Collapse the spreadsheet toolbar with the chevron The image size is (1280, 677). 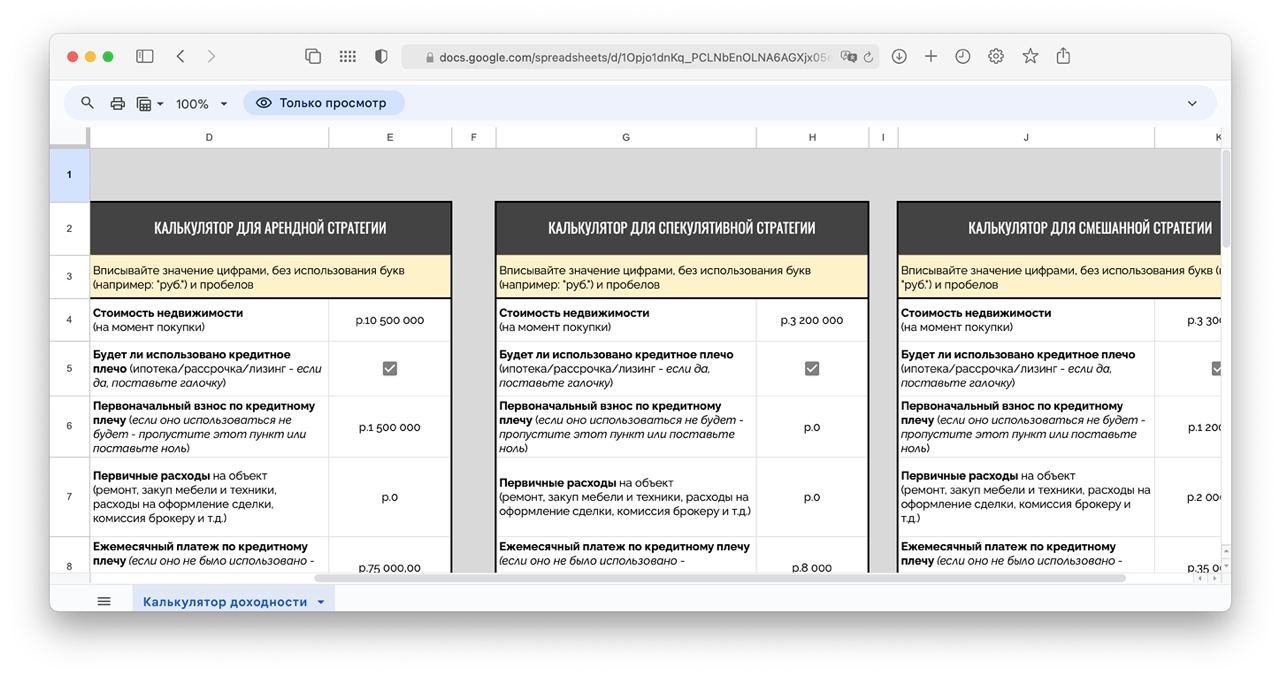tap(1192, 103)
